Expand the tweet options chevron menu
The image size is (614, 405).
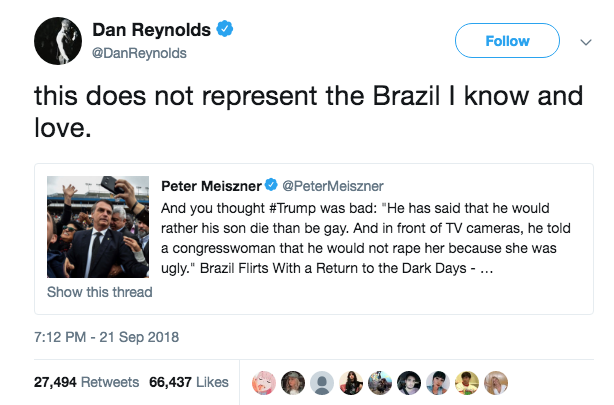click(x=585, y=42)
